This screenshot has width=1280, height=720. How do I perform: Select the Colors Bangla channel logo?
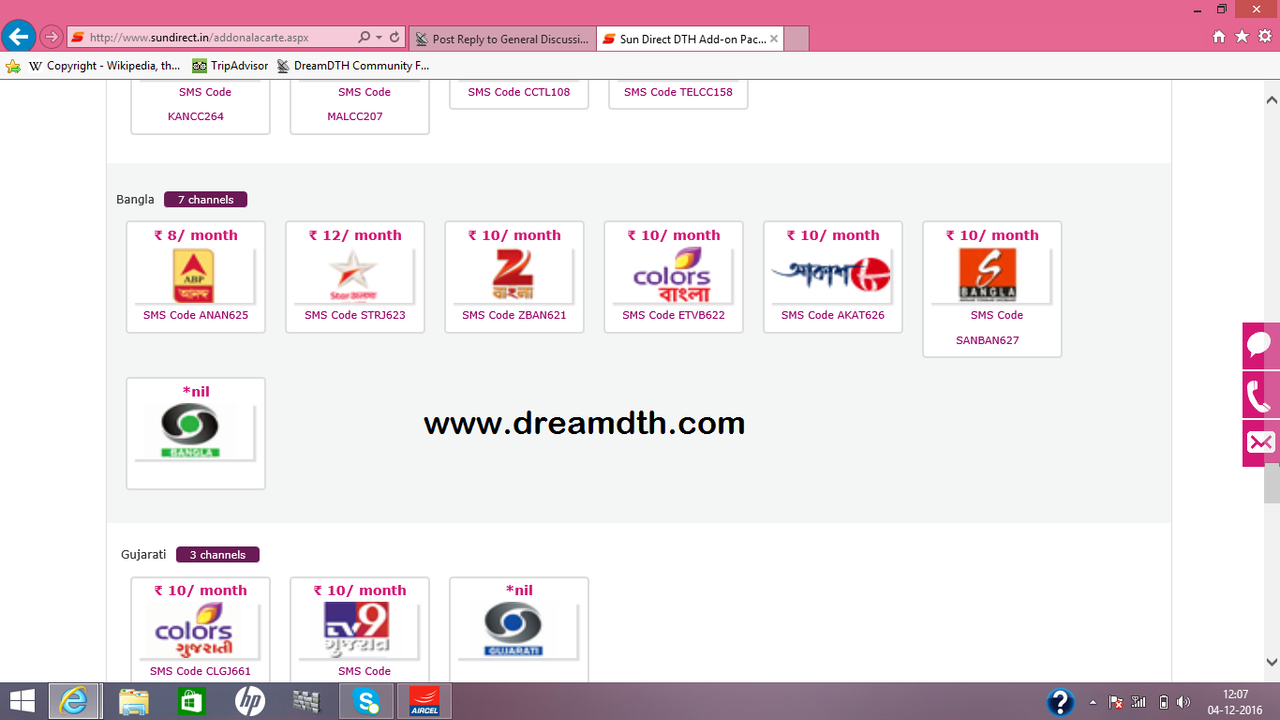673,276
